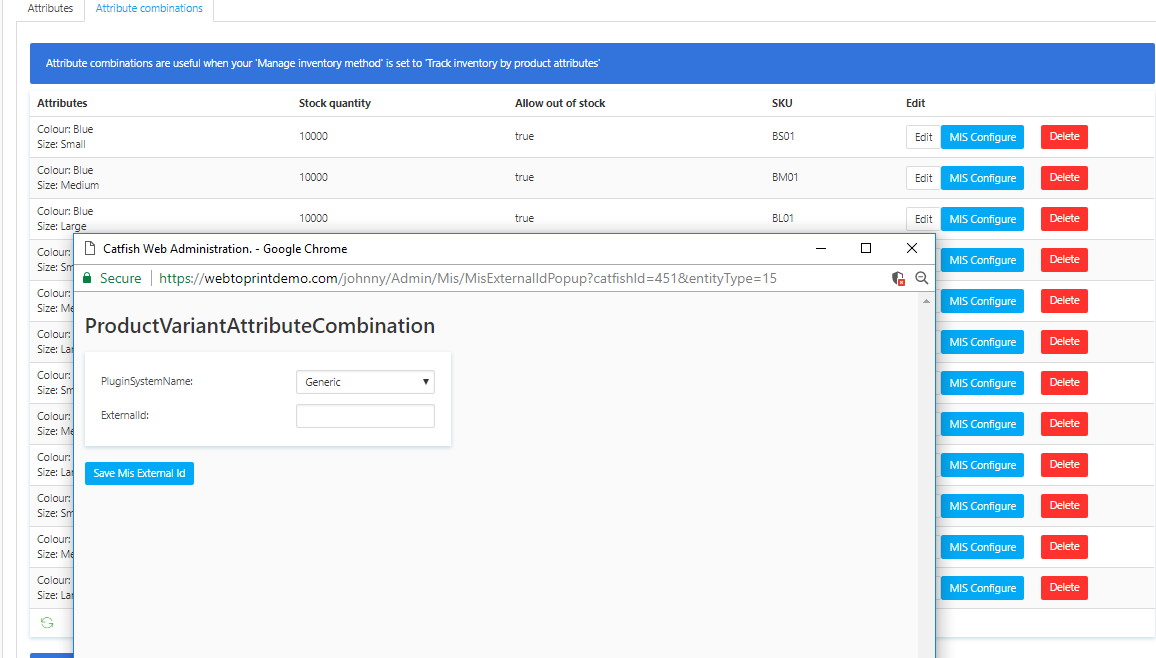1156x658 pixels.
Task: Open the PluginSystemName dropdown
Action: tap(365, 382)
